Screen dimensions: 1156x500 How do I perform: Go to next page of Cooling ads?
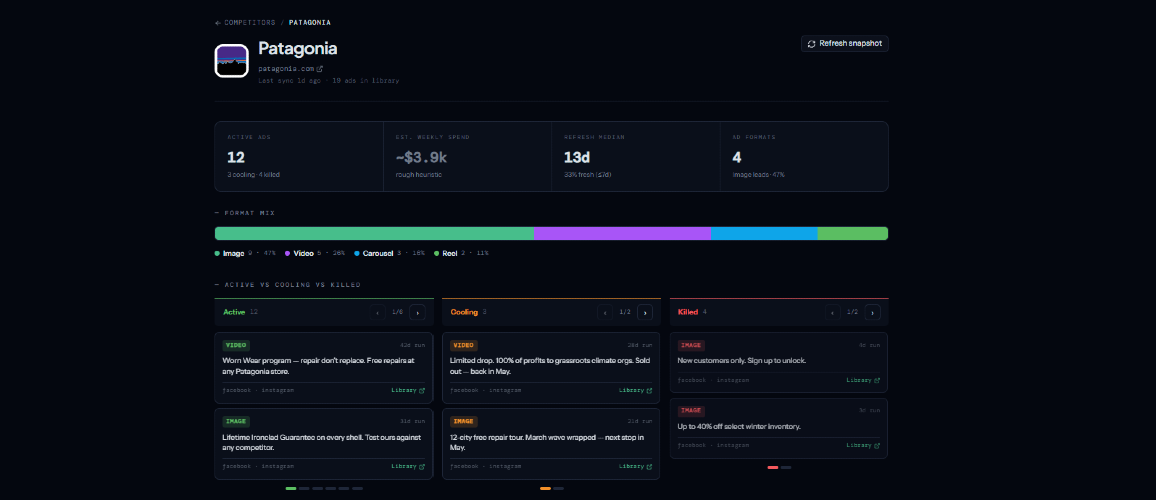645,313
